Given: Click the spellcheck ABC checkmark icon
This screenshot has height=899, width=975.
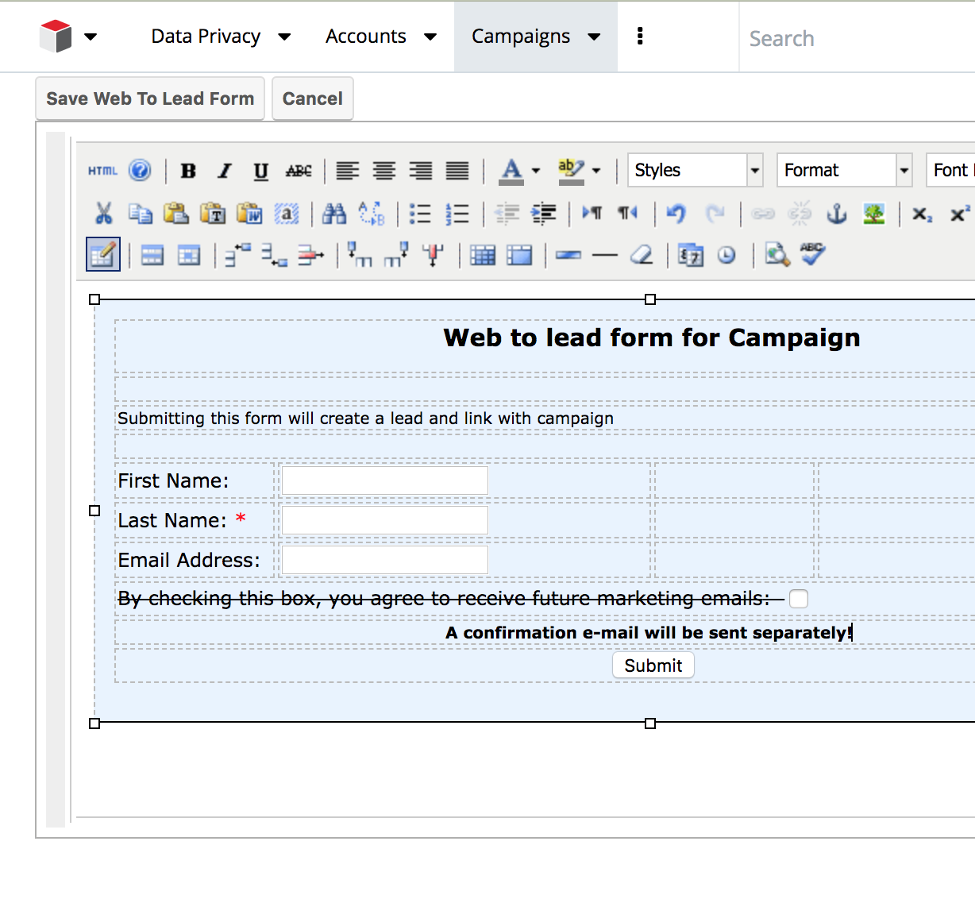Looking at the screenshot, I should pyautogui.click(x=812, y=255).
